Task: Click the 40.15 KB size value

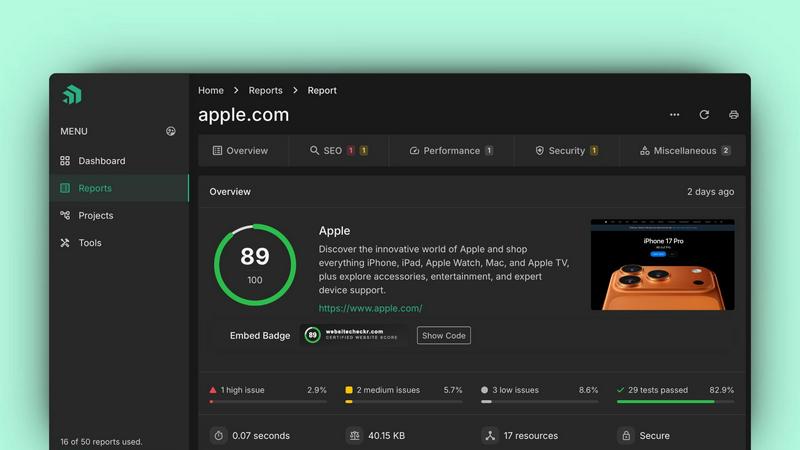Action: tap(386, 436)
